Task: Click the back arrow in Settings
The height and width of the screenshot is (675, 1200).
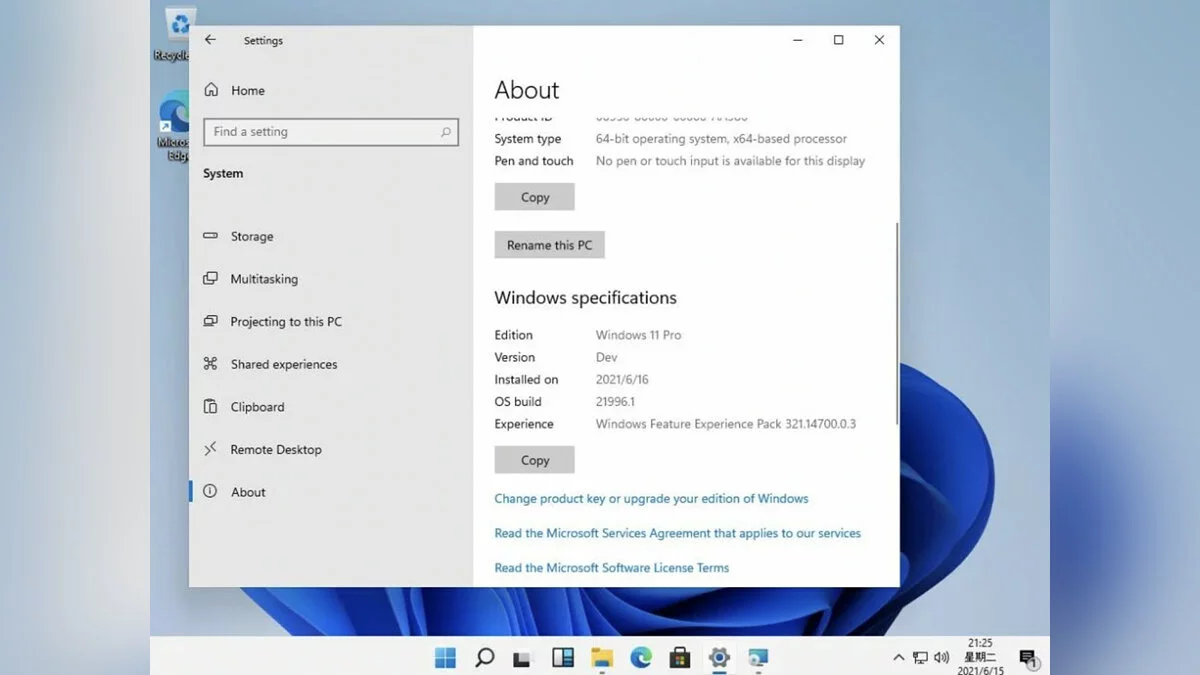Action: (210, 40)
